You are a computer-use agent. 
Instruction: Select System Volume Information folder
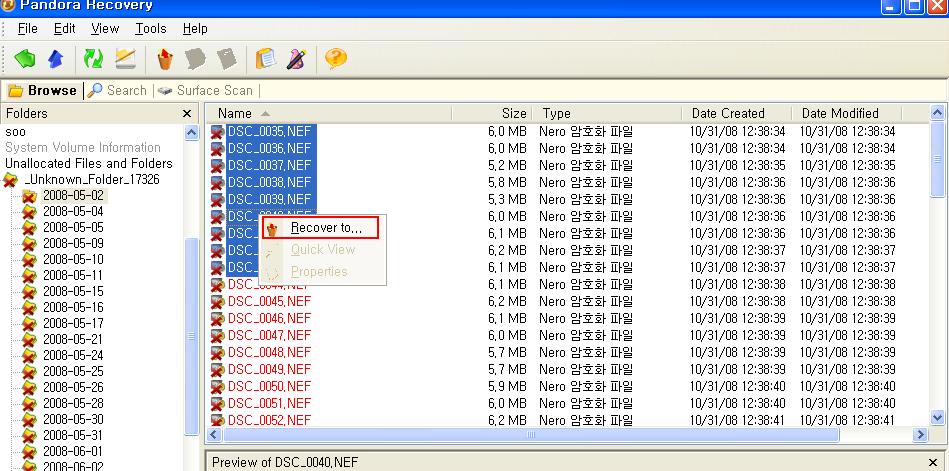click(83, 148)
